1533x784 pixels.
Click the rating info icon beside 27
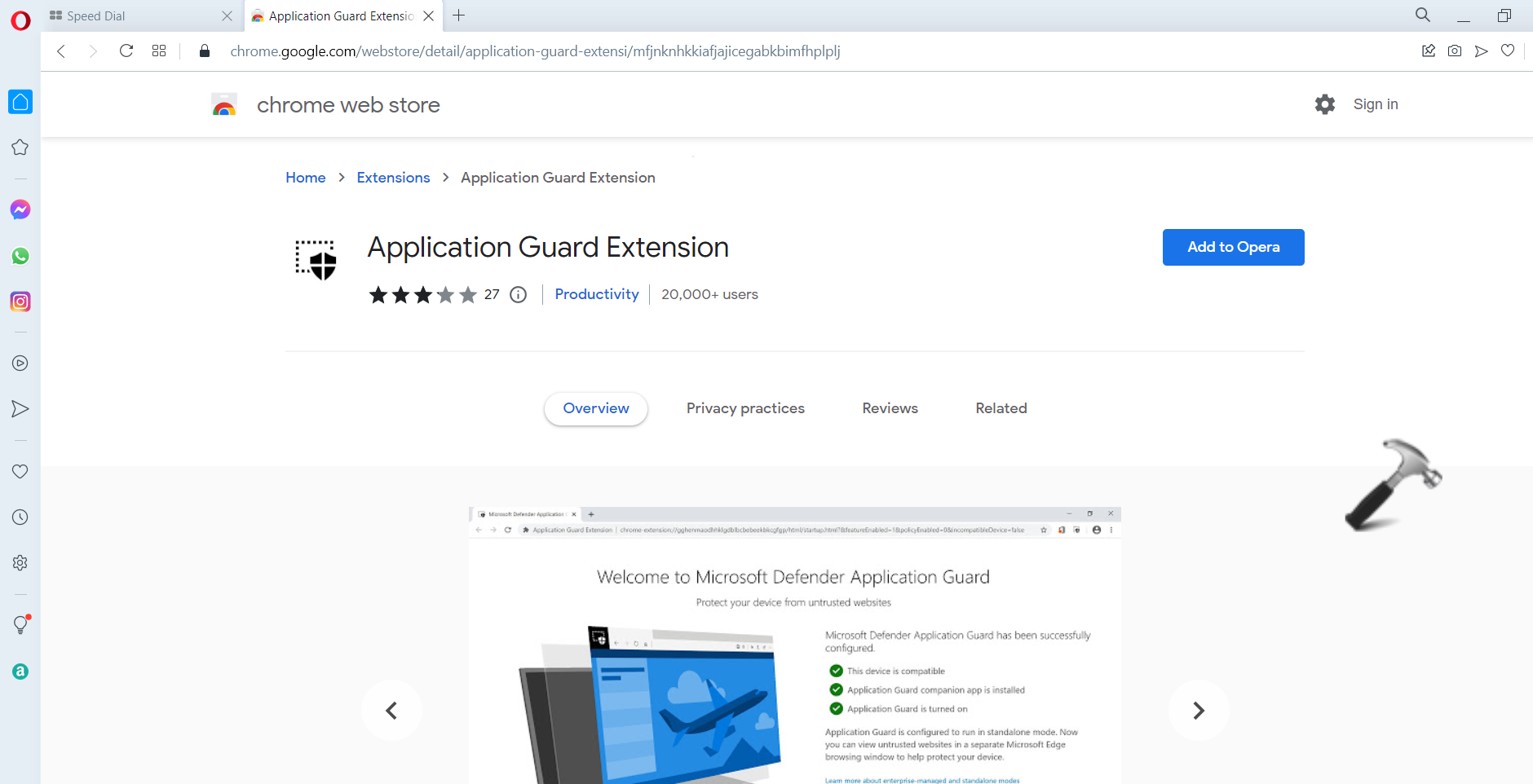point(519,295)
